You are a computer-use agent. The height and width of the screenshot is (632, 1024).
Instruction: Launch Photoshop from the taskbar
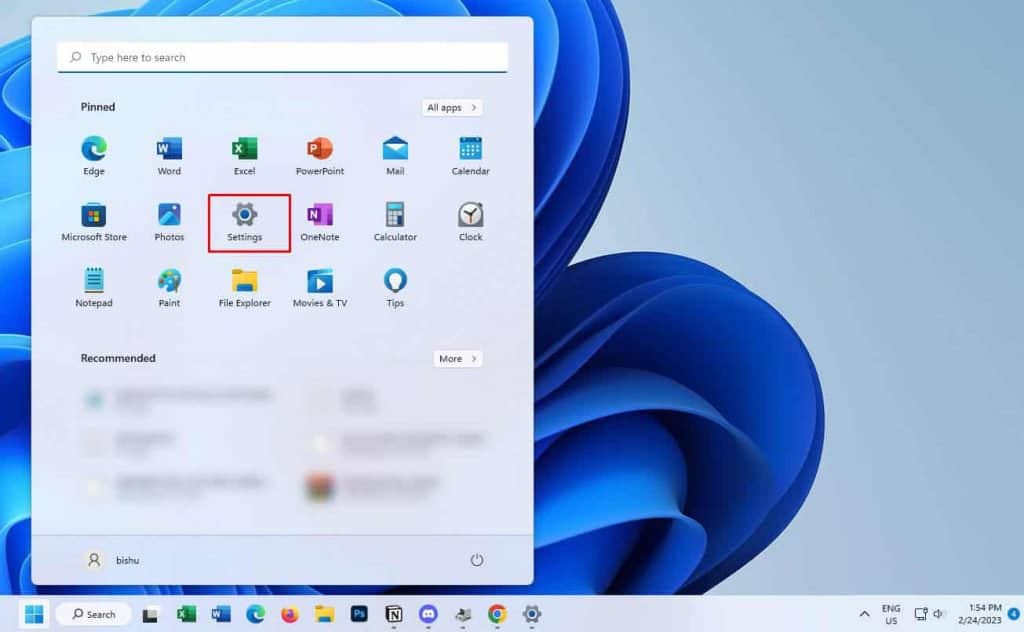pyautogui.click(x=359, y=614)
